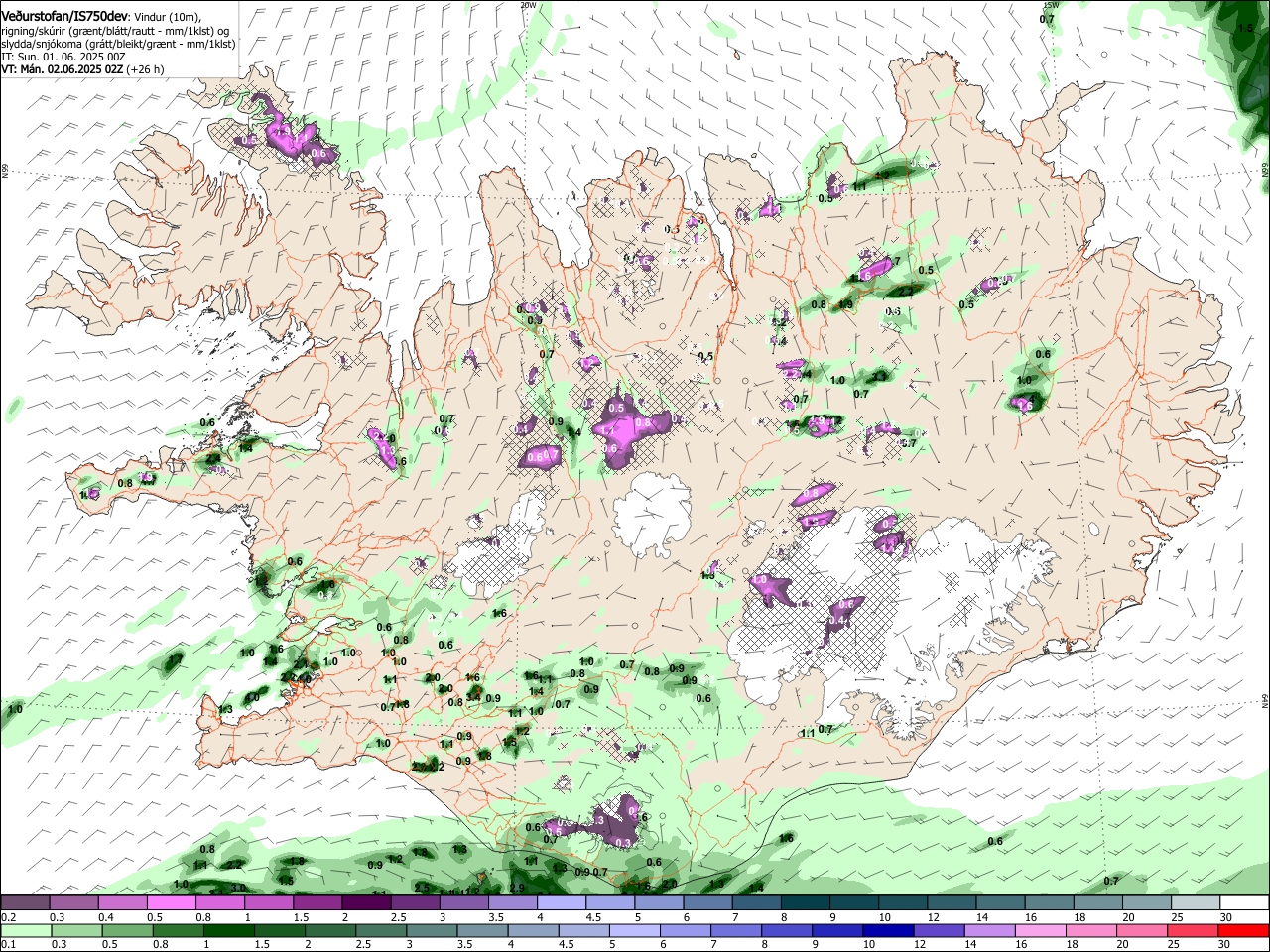Screen dimensions: 1270x952
Task: Click the '30' label in the snow legend row
Action: [x=1224, y=917]
